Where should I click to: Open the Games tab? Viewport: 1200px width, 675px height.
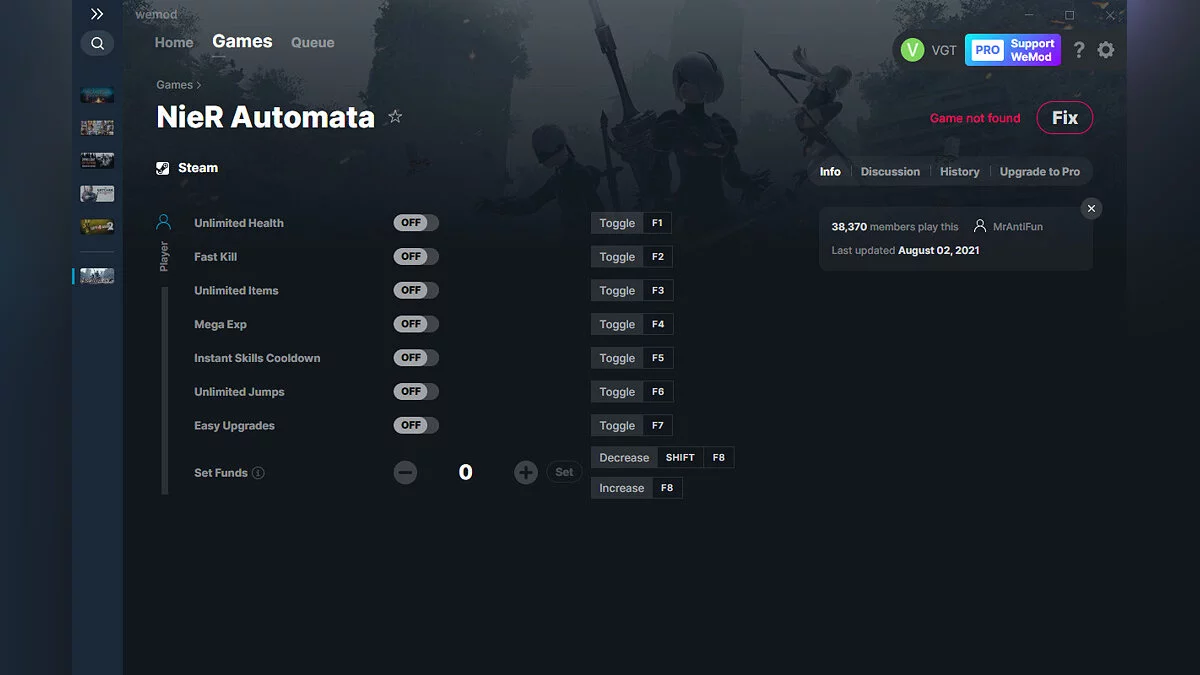pyautogui.click(x=242, y=41)
